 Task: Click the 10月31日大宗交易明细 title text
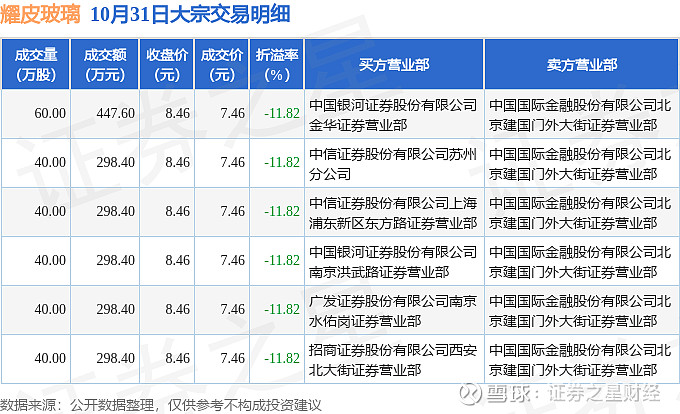190,14
